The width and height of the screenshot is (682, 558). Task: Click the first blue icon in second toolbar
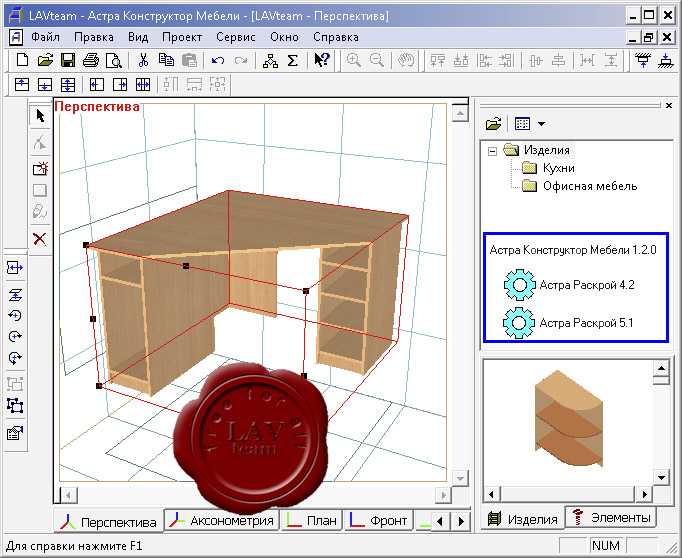[x=22, y=84]
